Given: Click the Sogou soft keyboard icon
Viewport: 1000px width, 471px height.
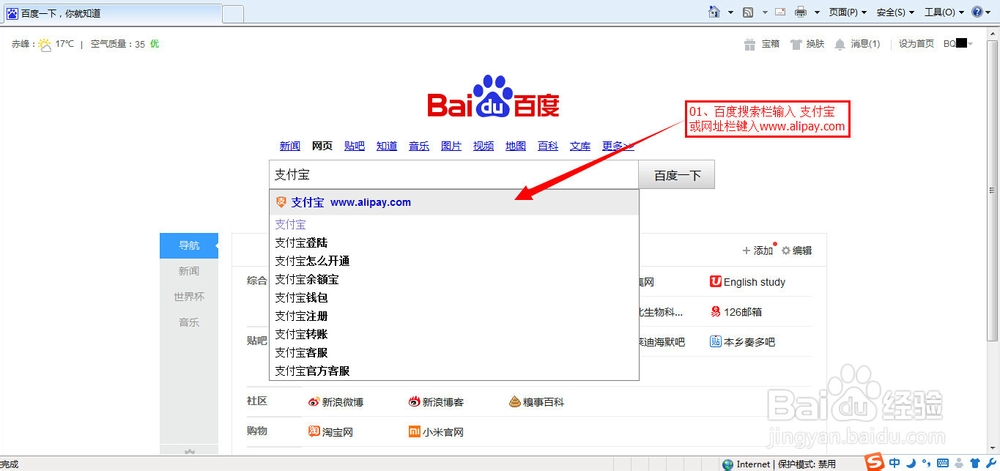Looking at the screenshot, I should point(943,463).
